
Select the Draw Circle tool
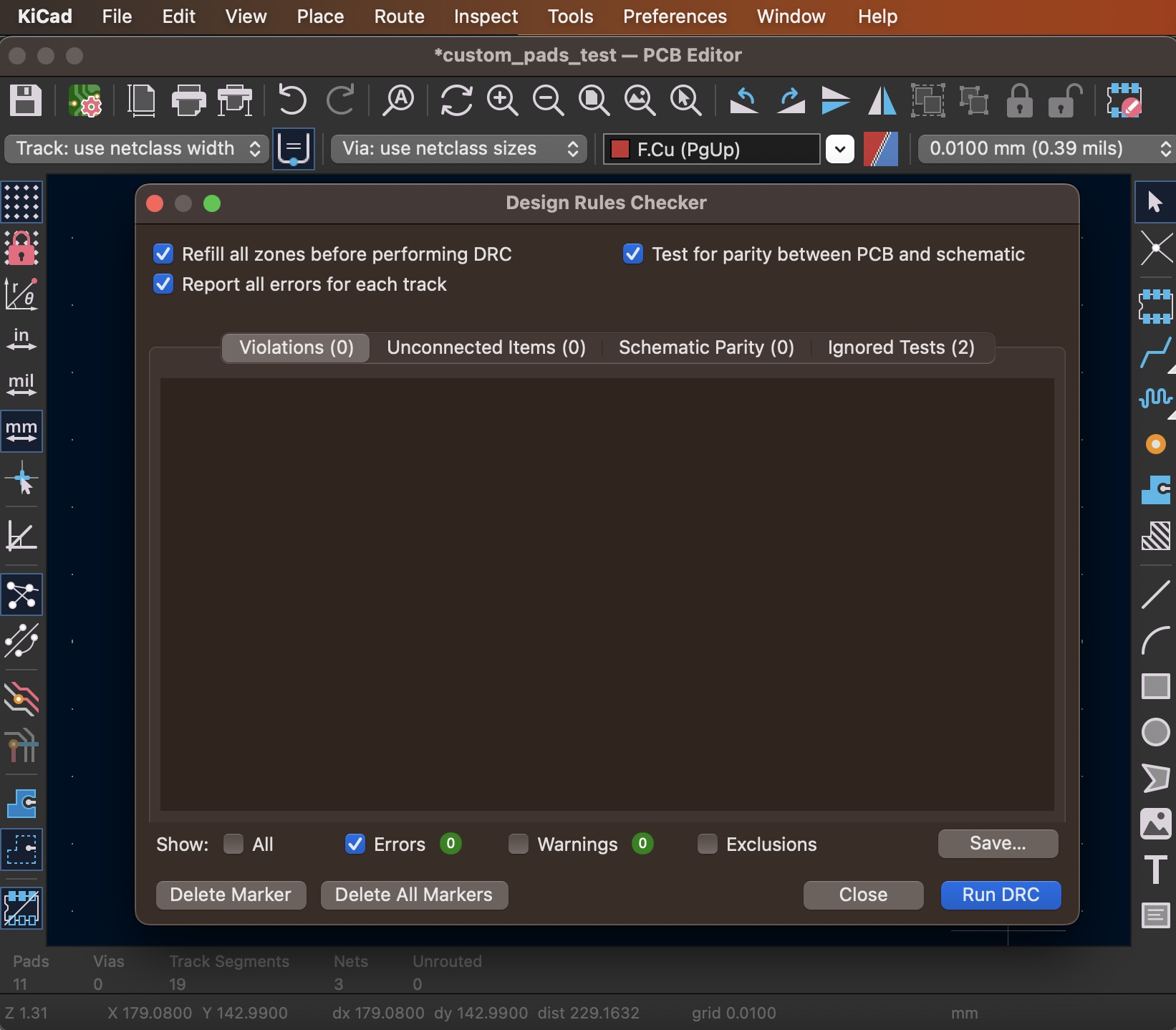point(1155,732)
